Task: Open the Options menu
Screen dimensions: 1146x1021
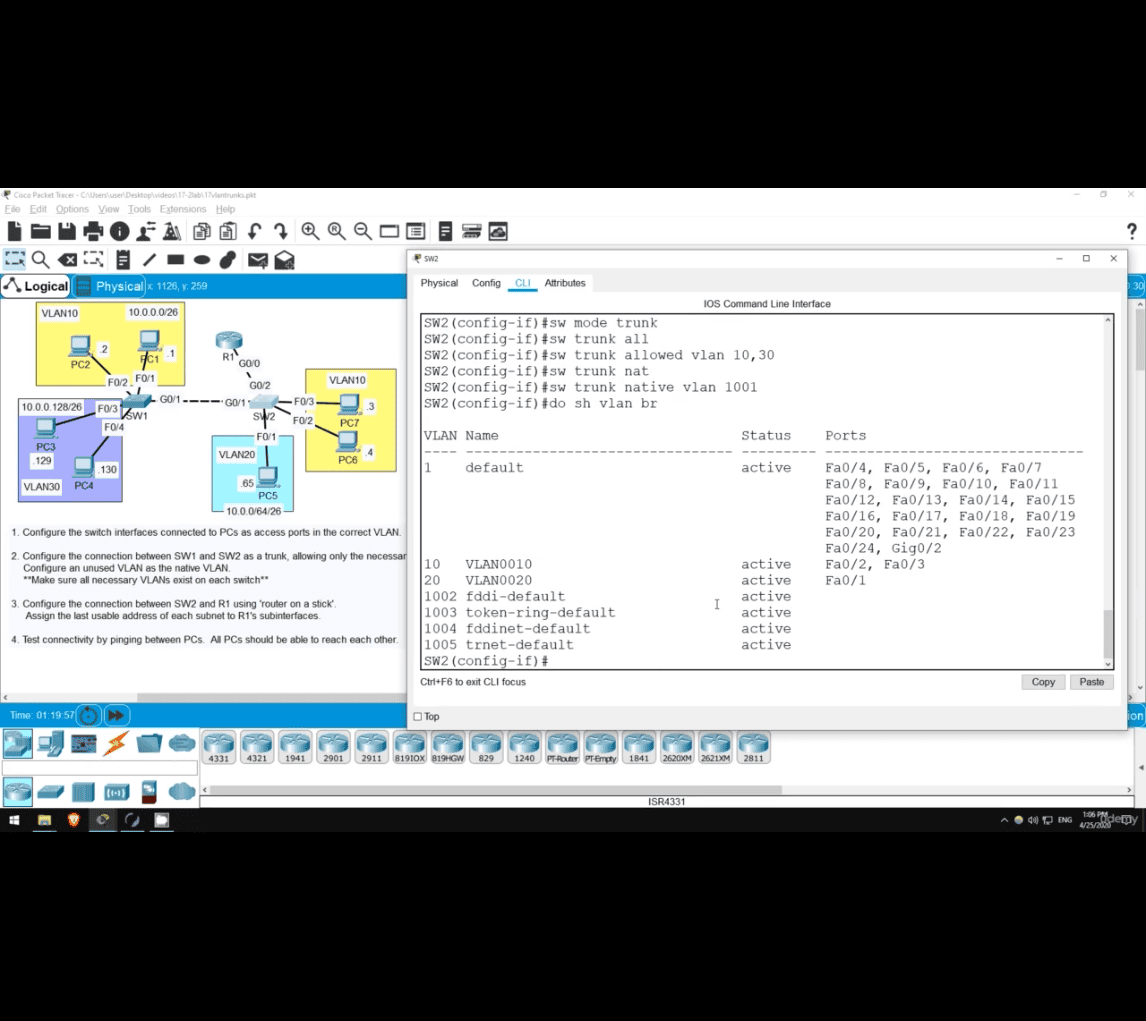Action: (x=72, y=209)
